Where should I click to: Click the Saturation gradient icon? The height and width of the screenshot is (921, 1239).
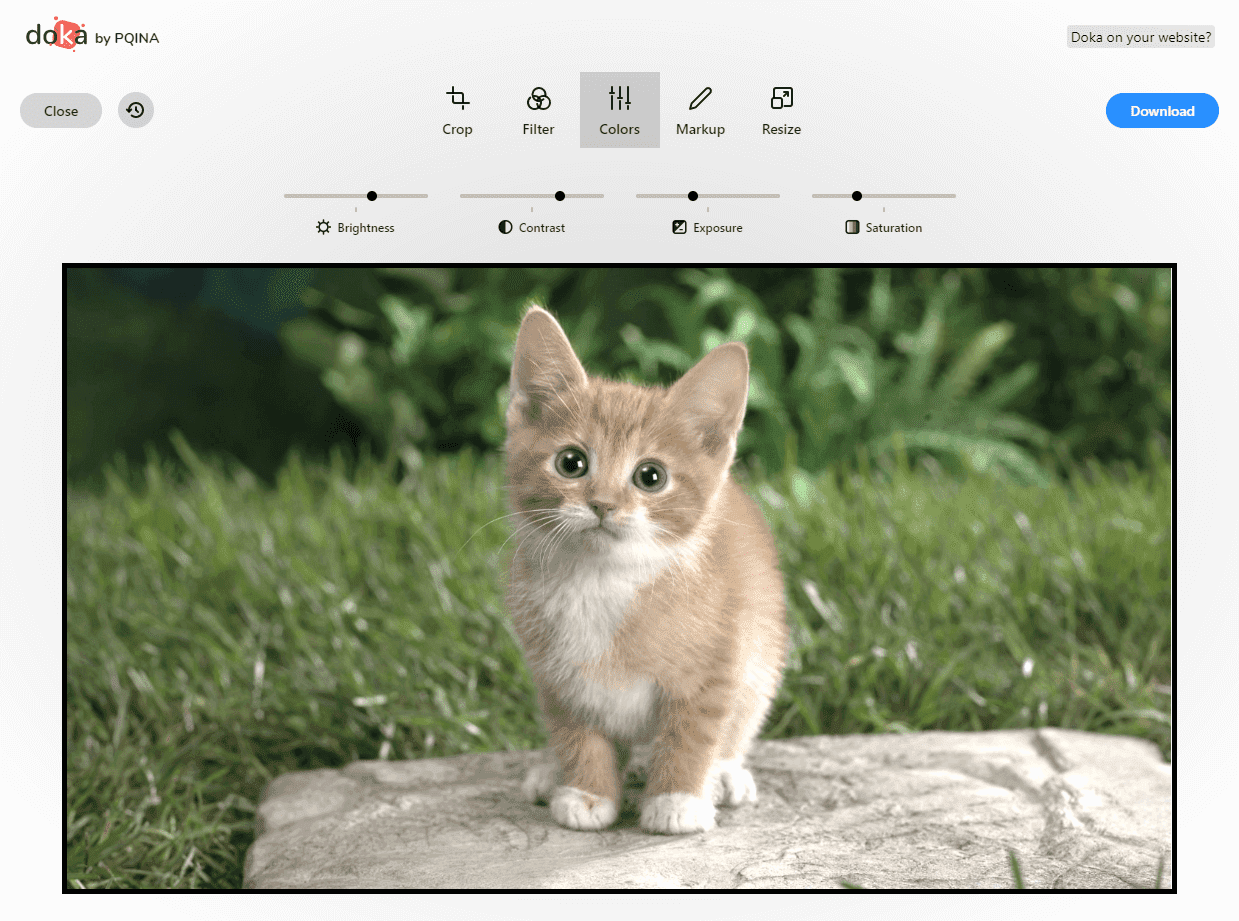click(x=852, y=228)
